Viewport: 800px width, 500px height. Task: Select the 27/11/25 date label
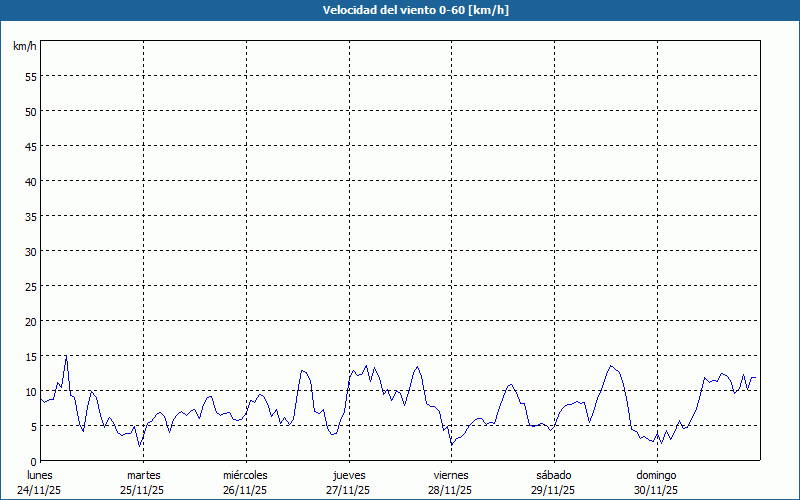click(349, 490)
